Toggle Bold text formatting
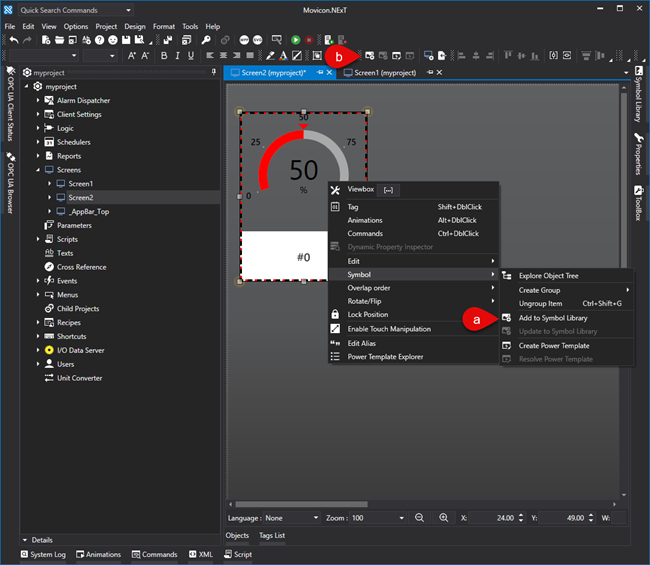 pos(164,55)
